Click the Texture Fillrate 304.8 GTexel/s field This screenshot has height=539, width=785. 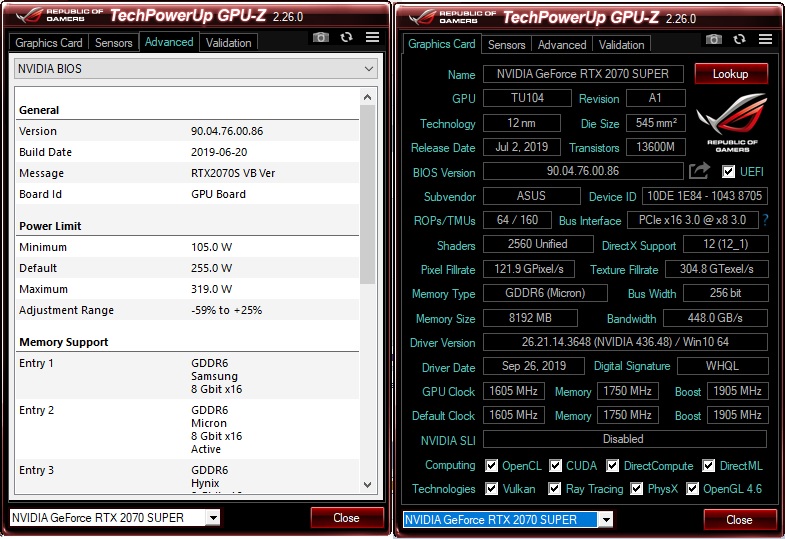717,269
